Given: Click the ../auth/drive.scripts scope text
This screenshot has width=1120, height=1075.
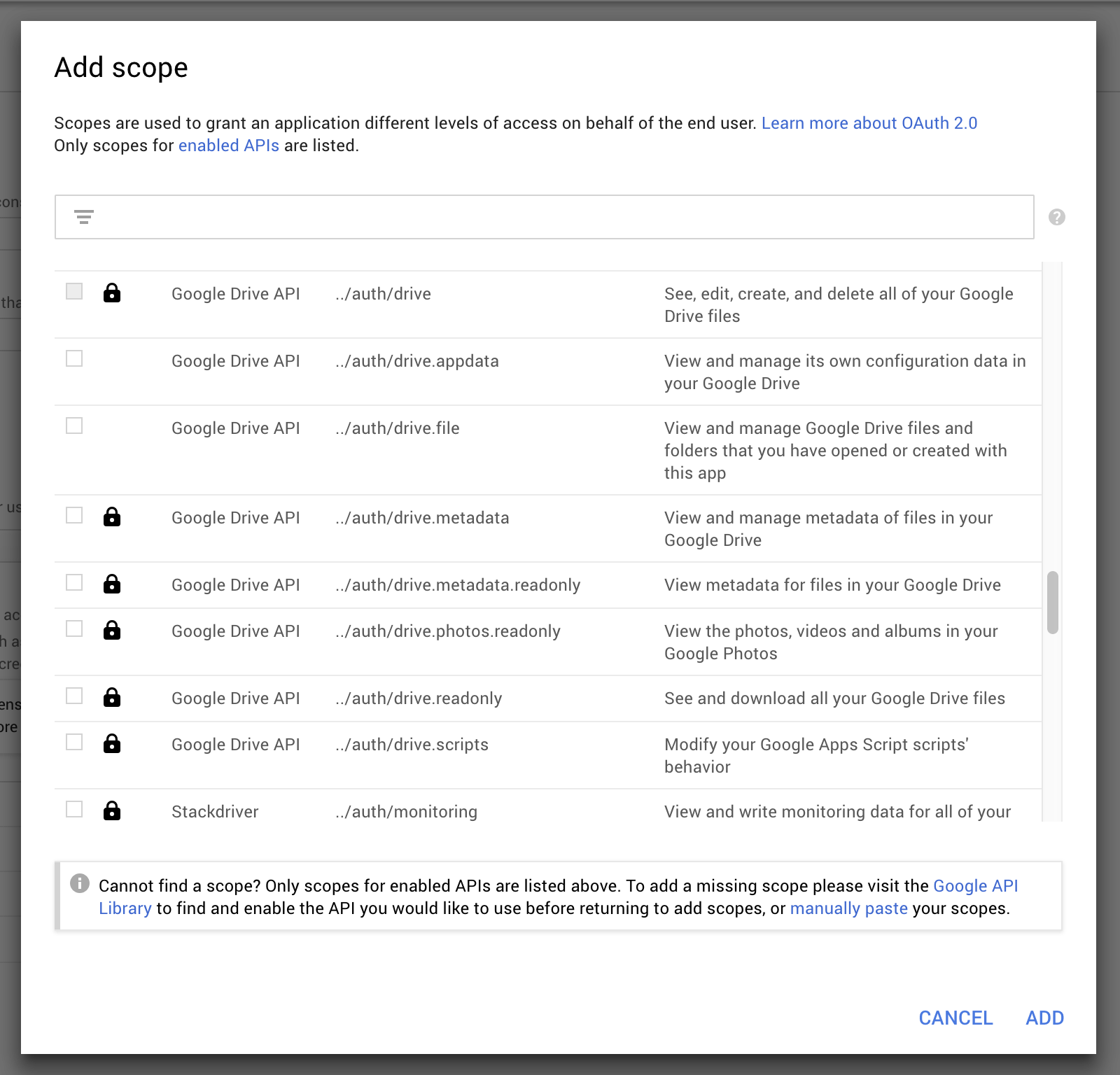Looking at the screenshot, I should tap(412, 745).
